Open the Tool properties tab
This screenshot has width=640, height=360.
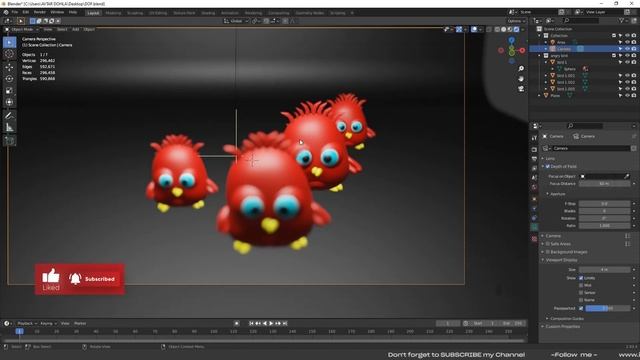[534, 138]
